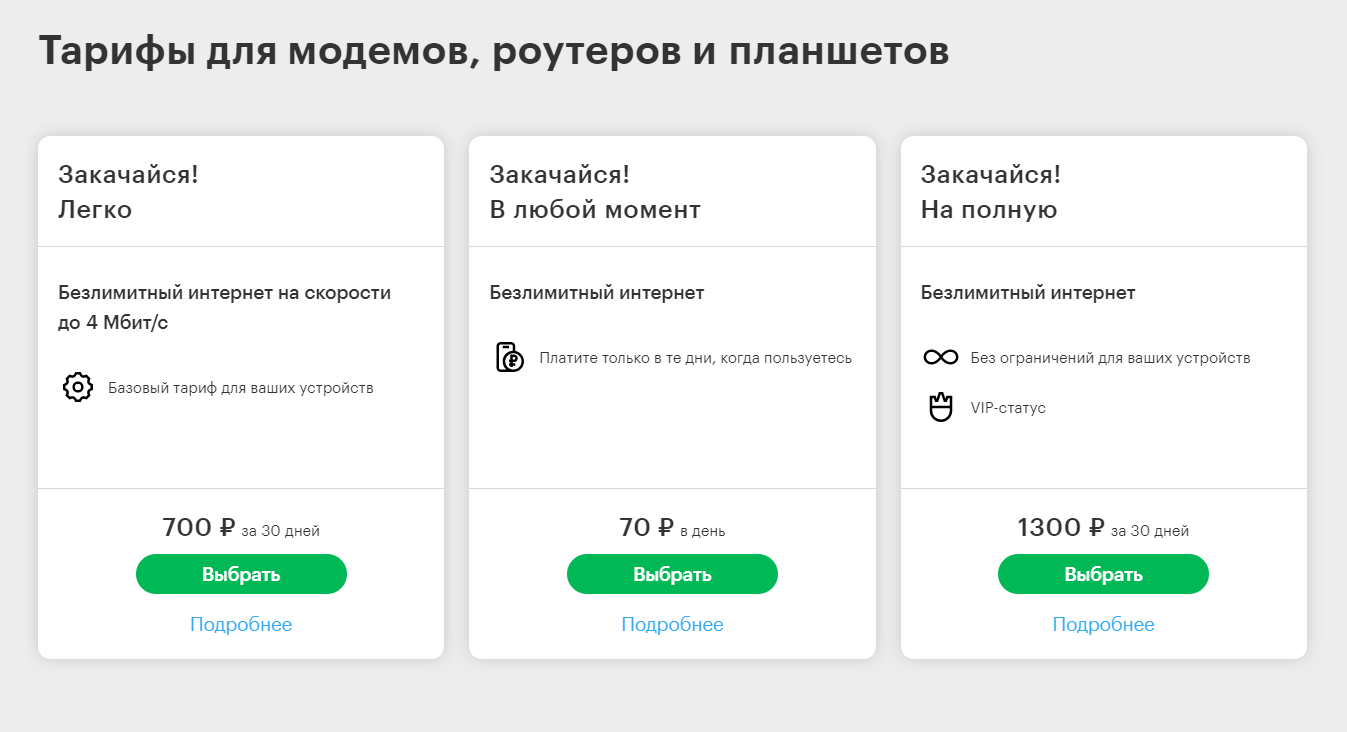
Task: Open Подробнее link under В любой момент tariff
Action: [x=672, y=625]
